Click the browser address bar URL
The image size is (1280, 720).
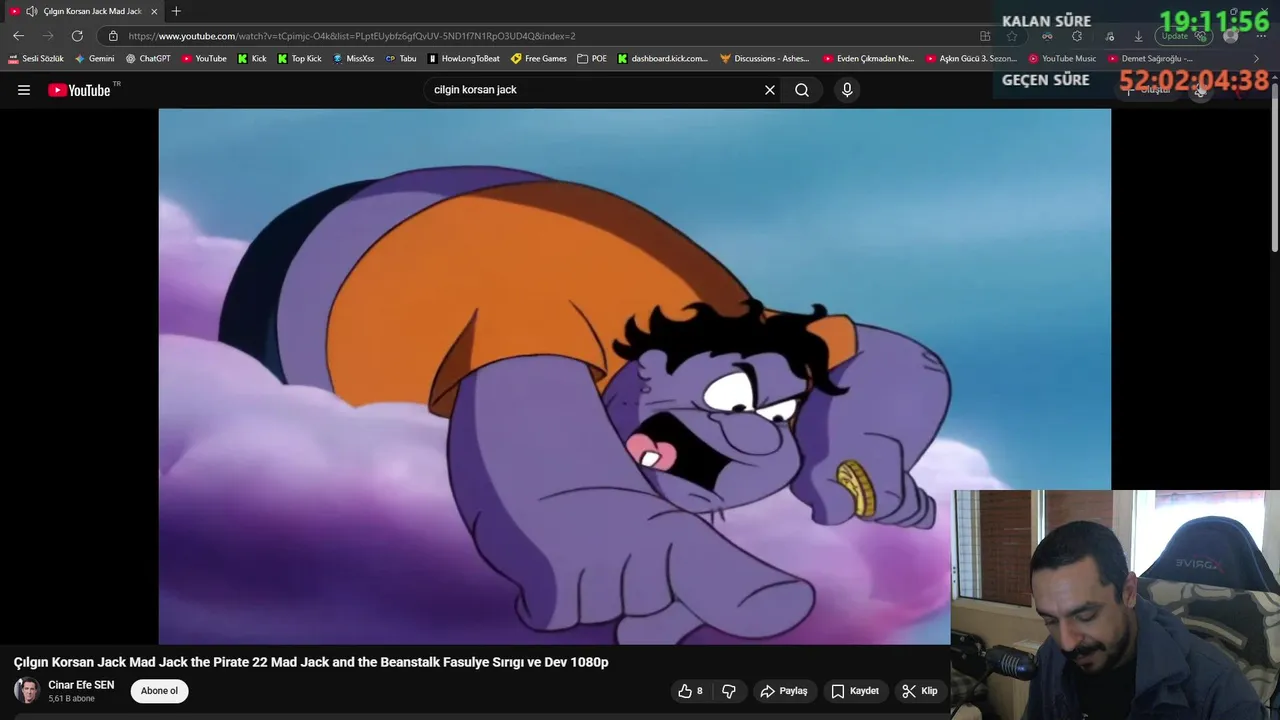tap(352, 36)
